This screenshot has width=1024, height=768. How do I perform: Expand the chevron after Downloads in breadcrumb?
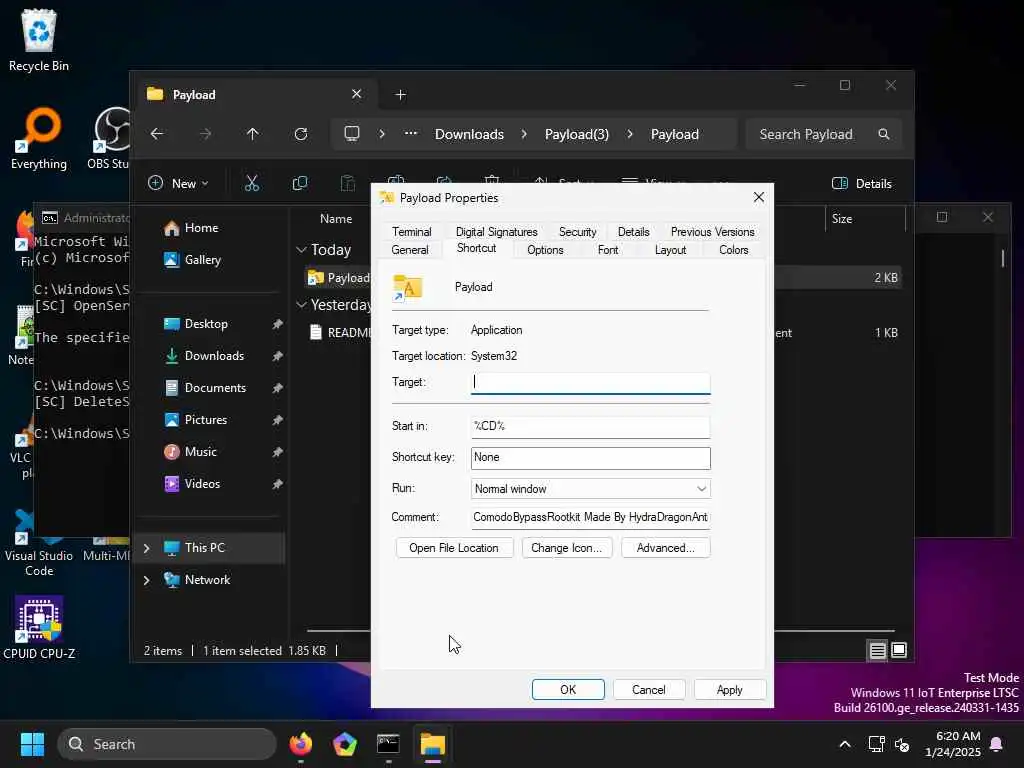click(x=524, y=134)
